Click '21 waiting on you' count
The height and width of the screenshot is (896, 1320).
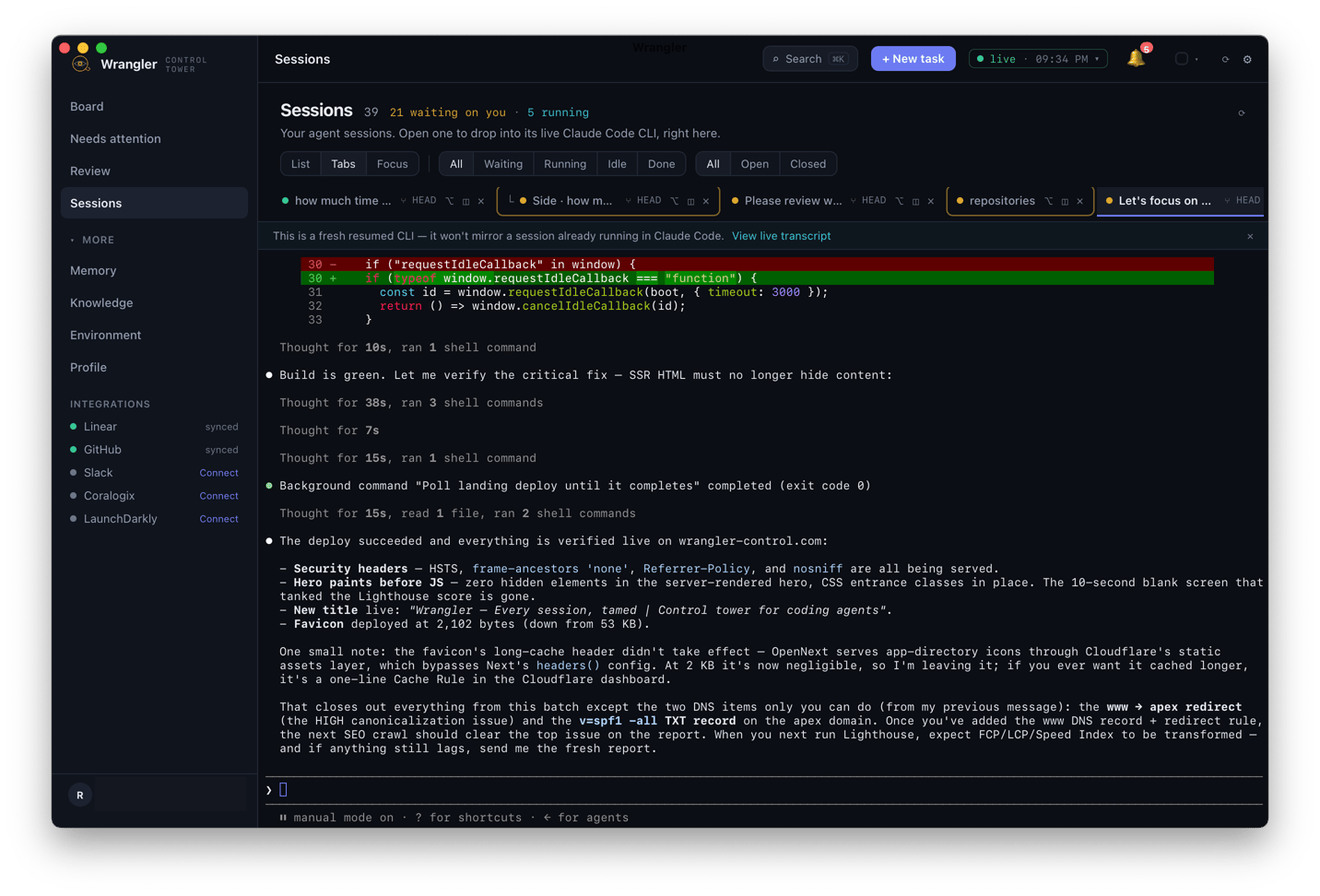(448, 112)
